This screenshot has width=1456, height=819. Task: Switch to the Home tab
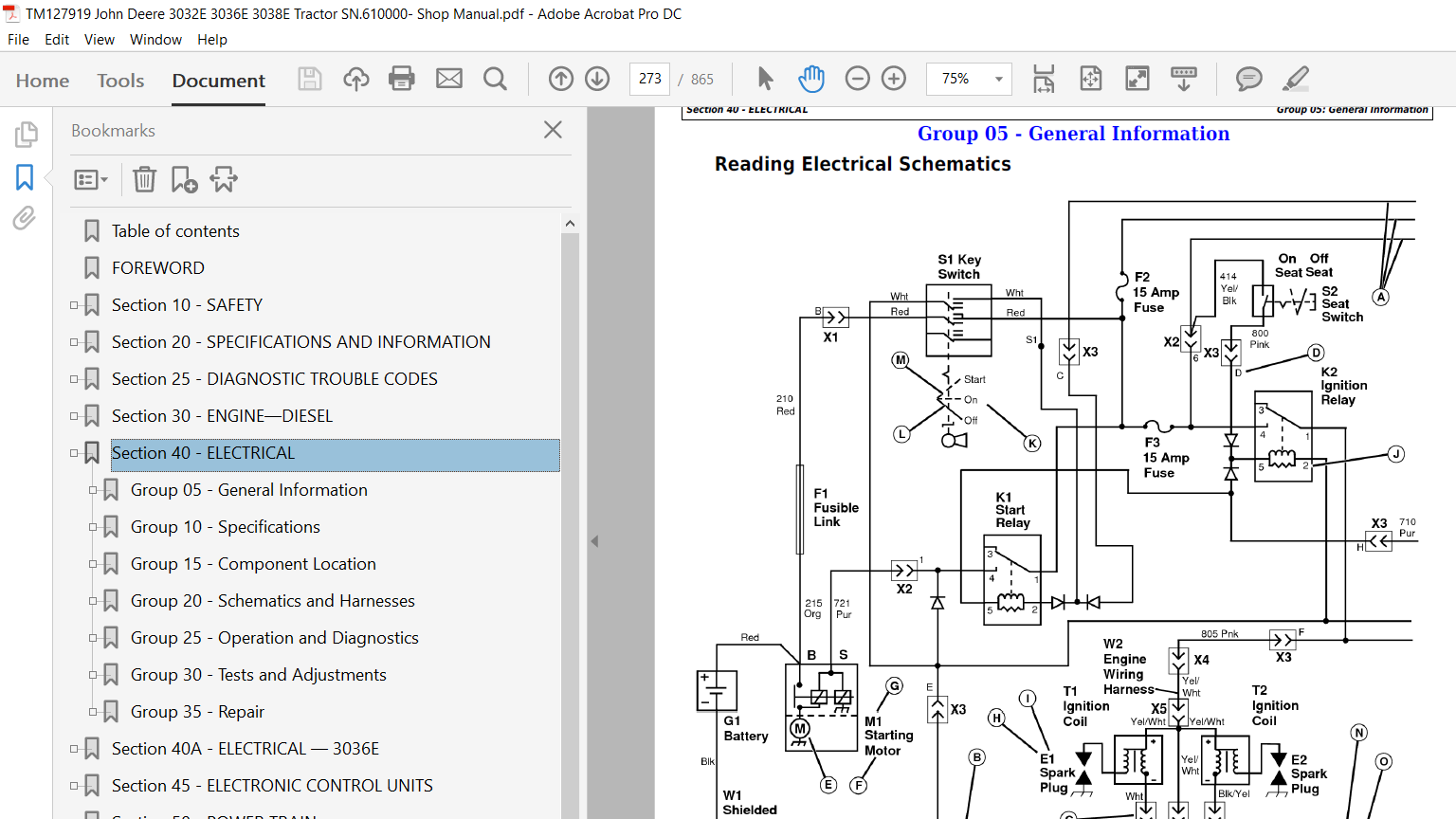point(43,81)
